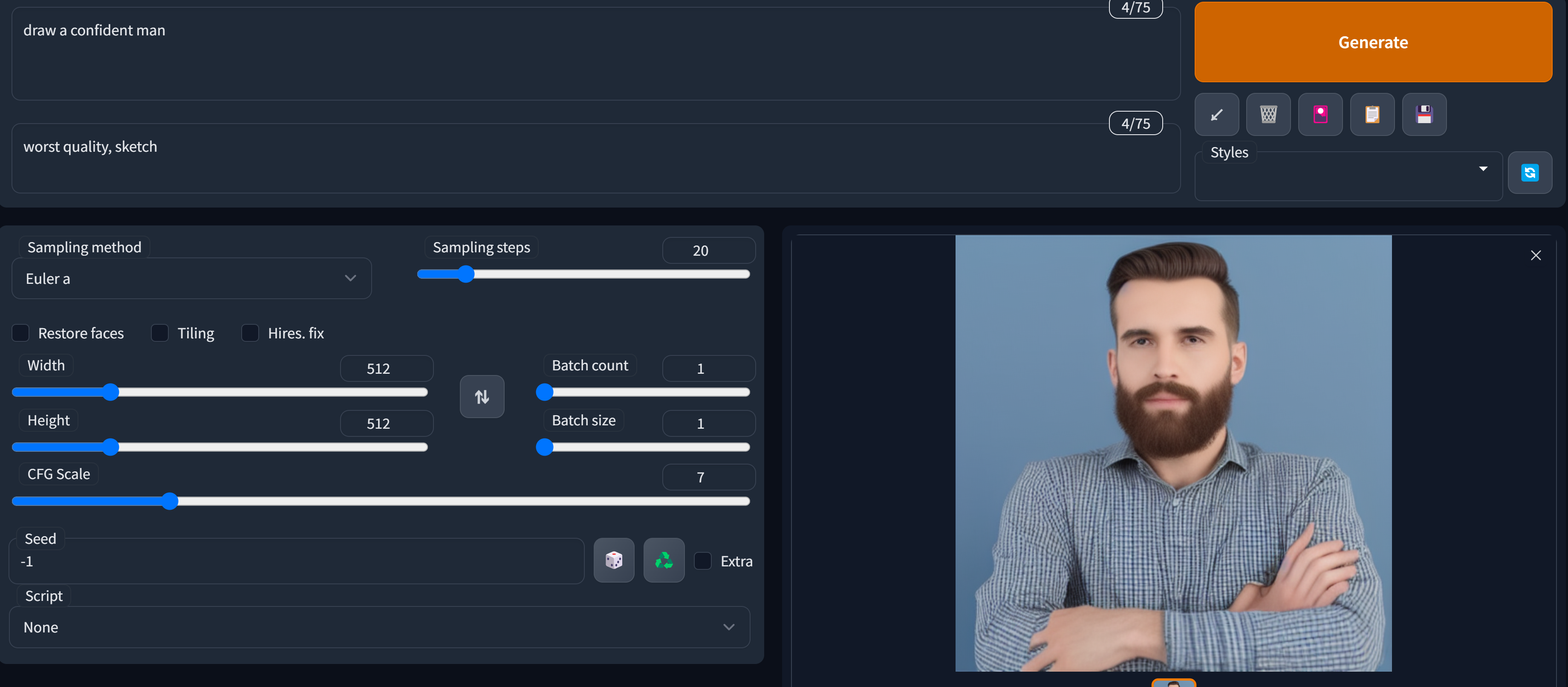
Task: Toggle the Tiling checkbox
Action: [x=159, y=333]
